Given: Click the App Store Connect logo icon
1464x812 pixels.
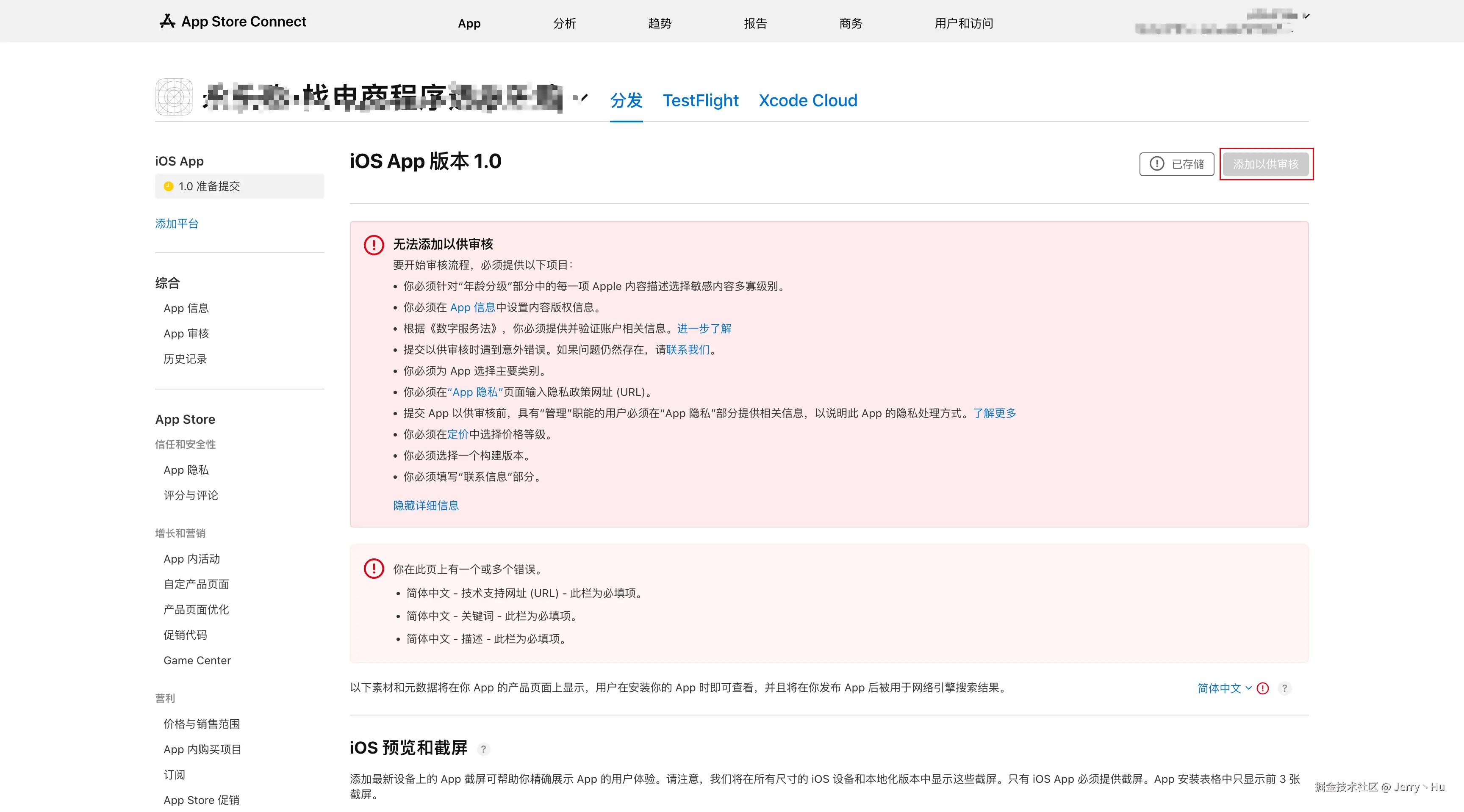Looking at the screenshot, I should [167, 22].
